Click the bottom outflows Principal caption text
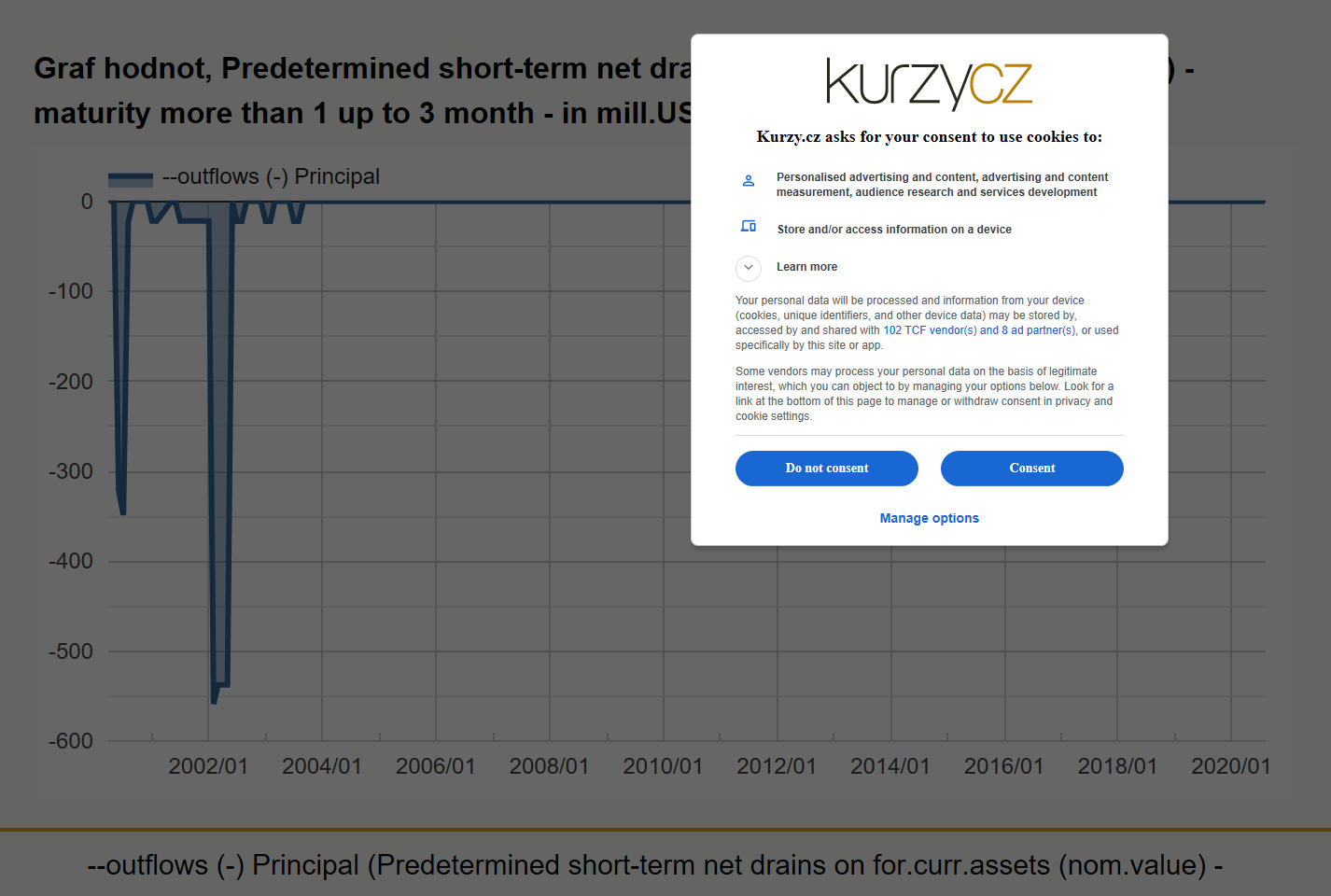 pos(655,865)
